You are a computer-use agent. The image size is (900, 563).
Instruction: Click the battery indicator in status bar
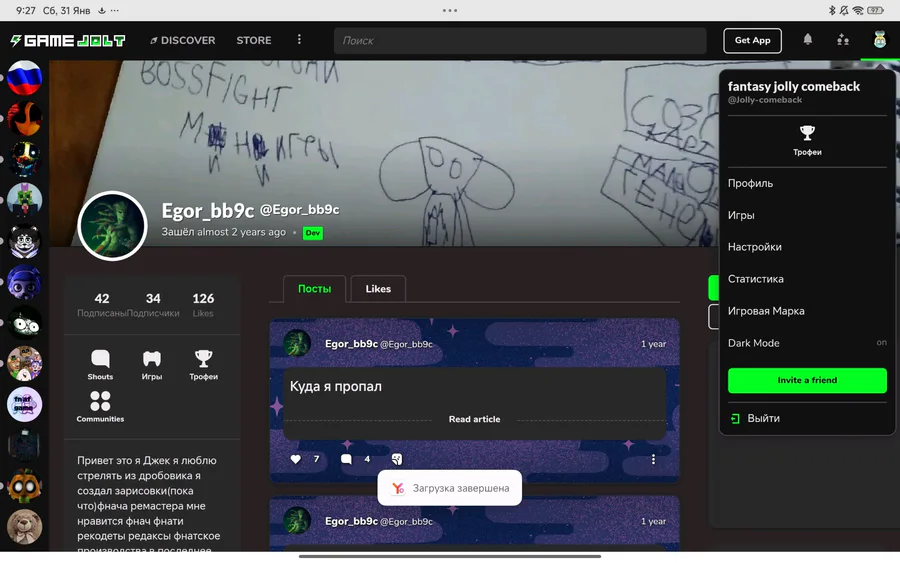coord(876,10)
